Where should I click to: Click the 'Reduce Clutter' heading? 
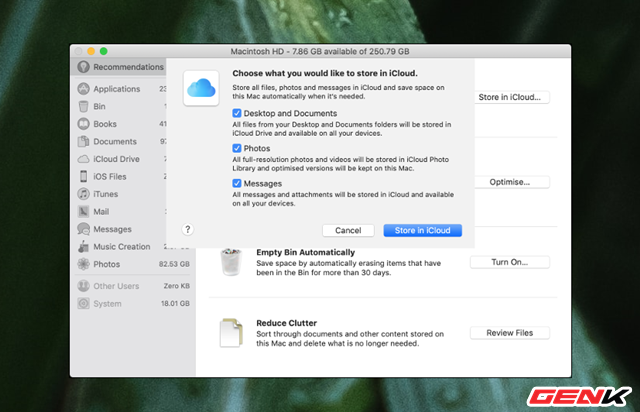[286, 323]
